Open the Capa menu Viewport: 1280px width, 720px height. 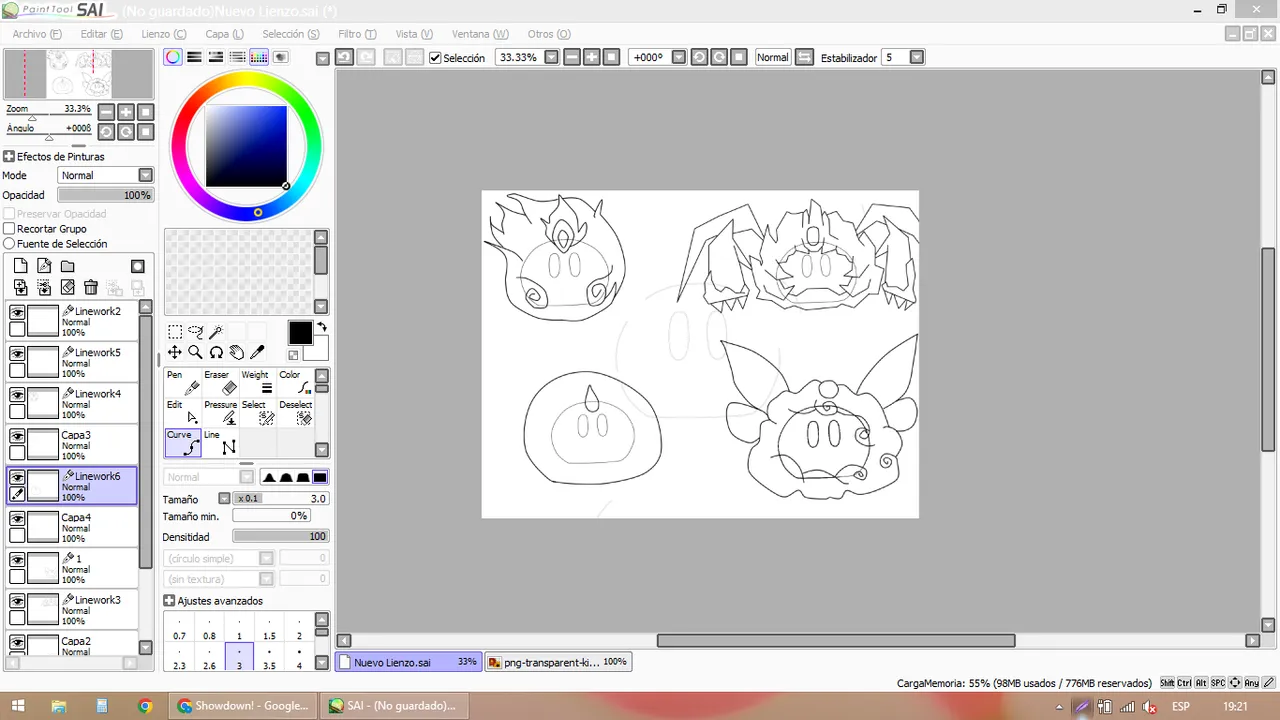tap(224, 34)
